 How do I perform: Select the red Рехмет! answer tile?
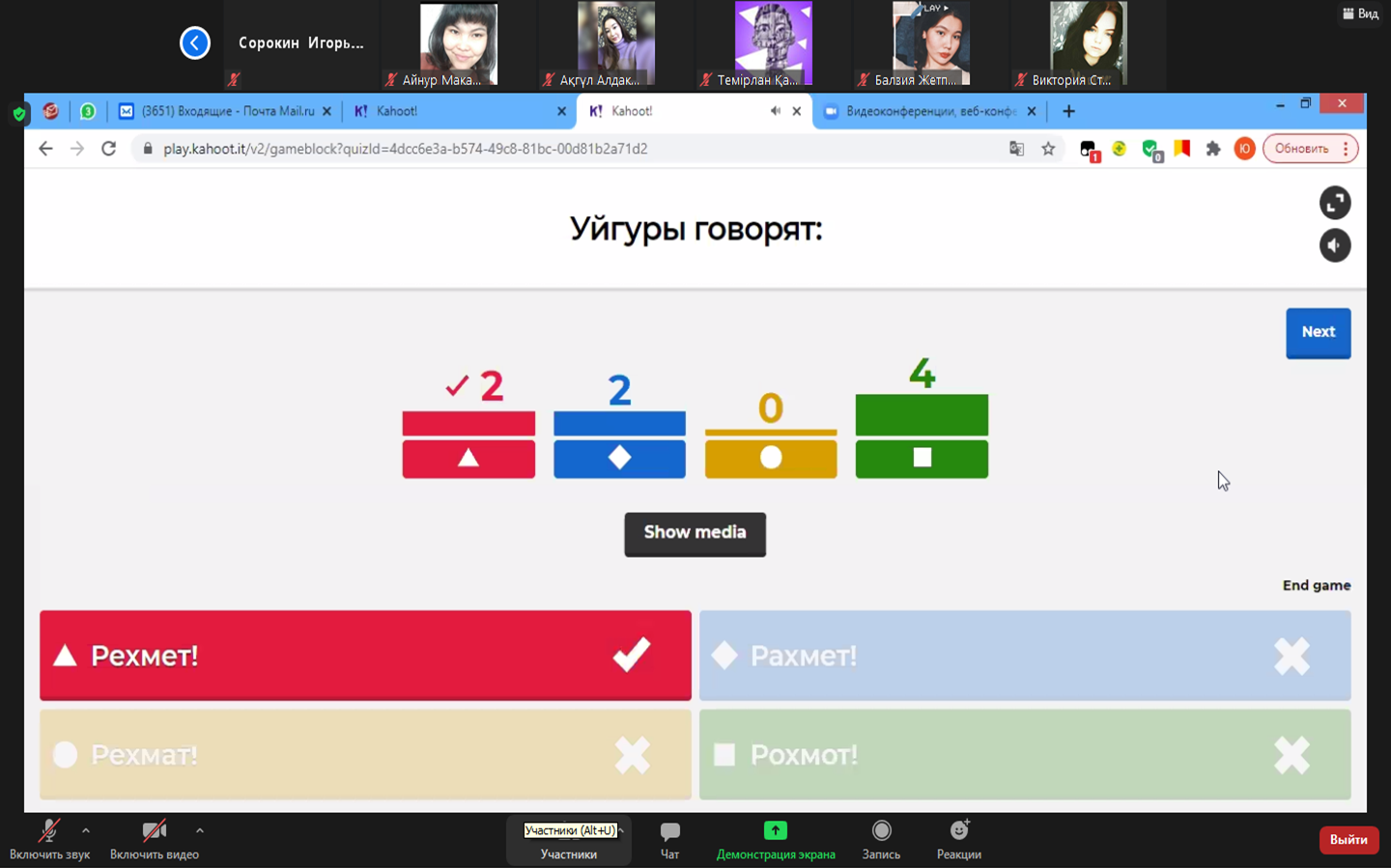365,656
